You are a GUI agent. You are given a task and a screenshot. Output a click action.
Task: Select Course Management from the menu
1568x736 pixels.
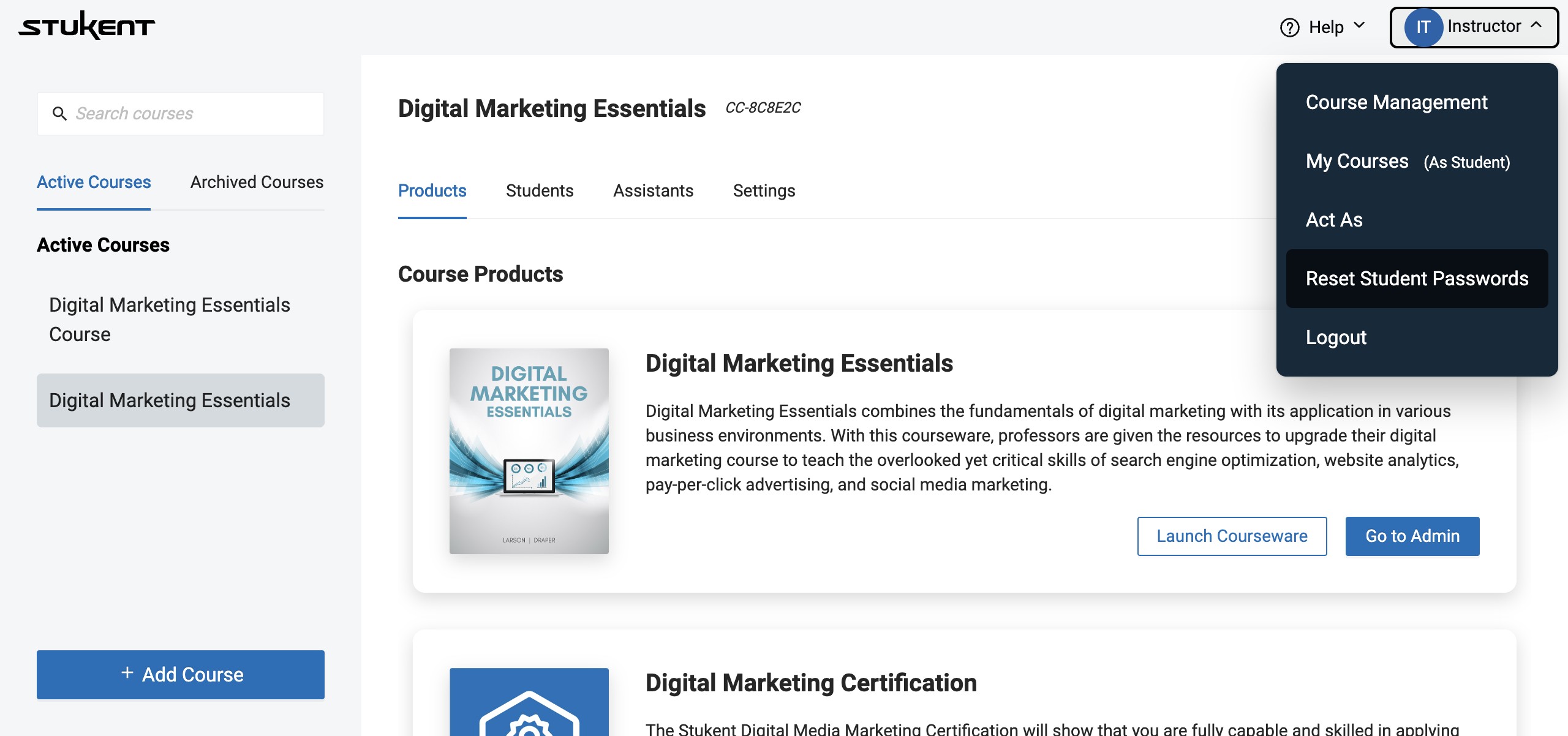coord(1396,102)
